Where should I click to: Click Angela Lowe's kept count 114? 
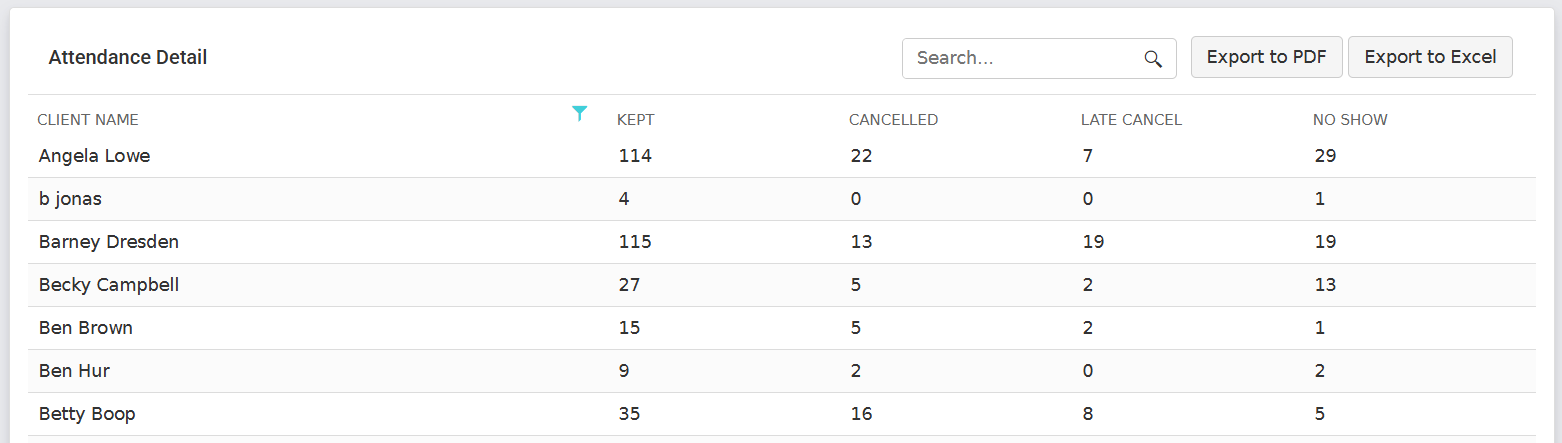(635, 156)
